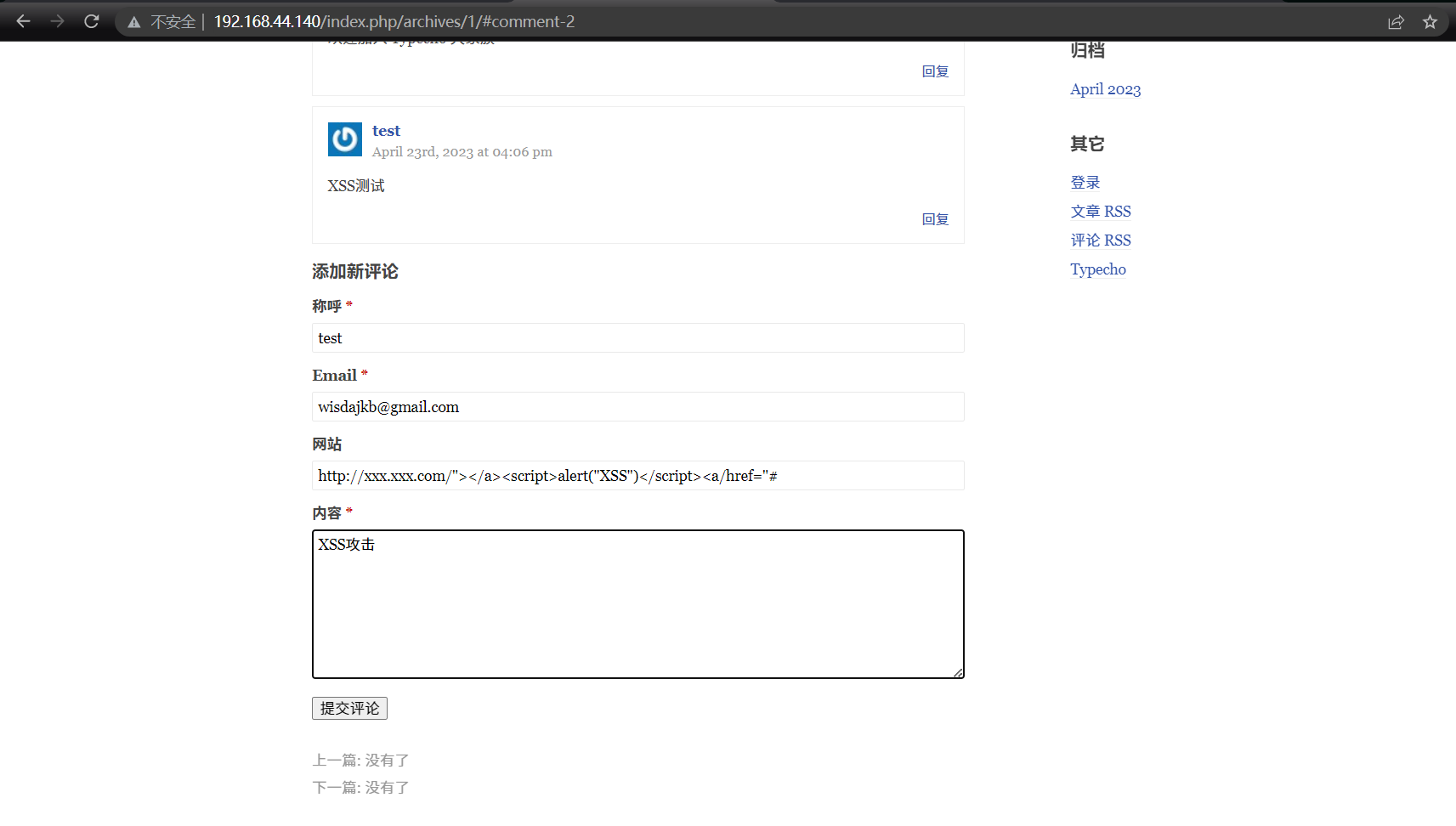This screenshot has height=826, width=1456.
Task: Go back with the browser back arrow
Action: [23, 21]
